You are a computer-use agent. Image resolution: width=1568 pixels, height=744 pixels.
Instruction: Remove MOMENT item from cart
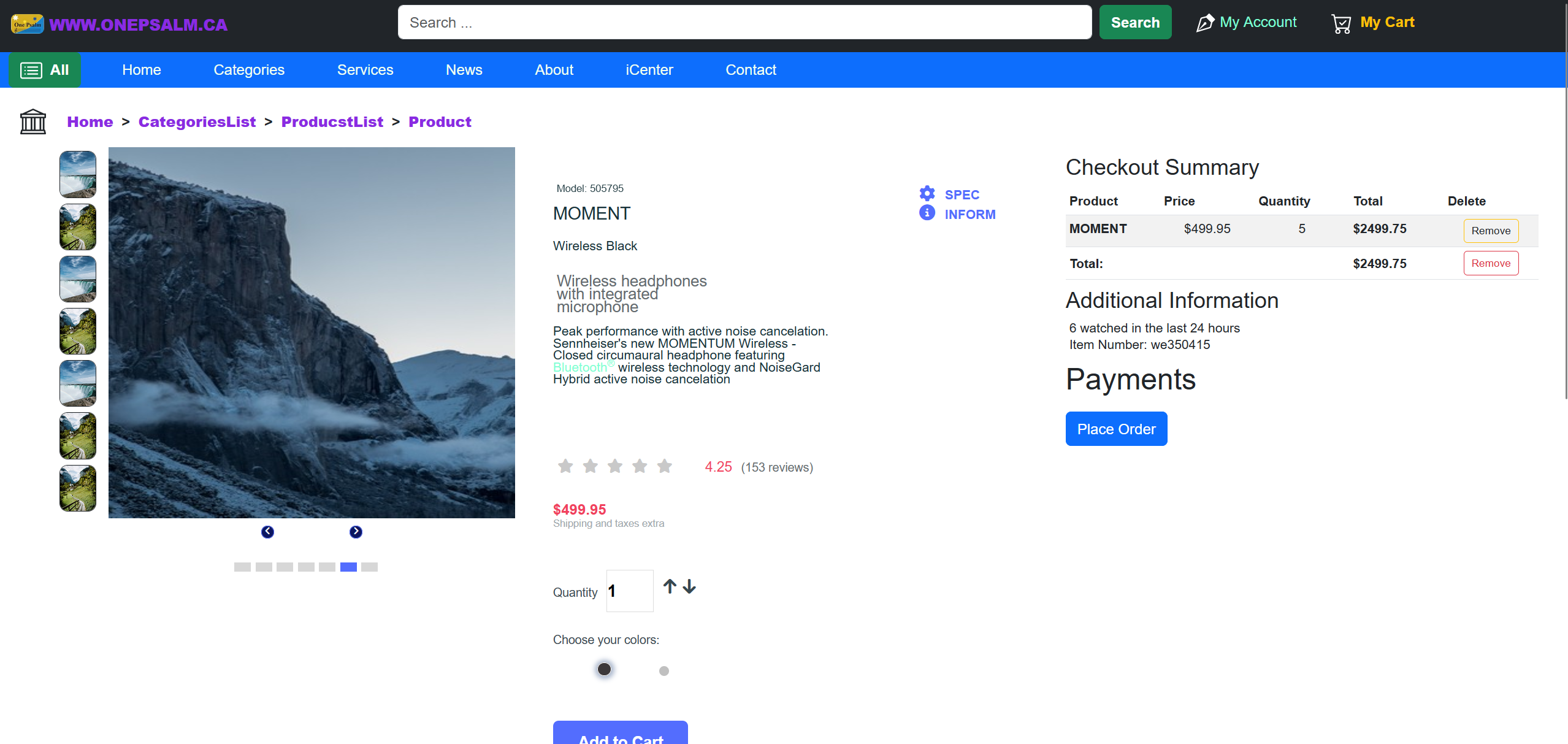tap(1491, 231)
